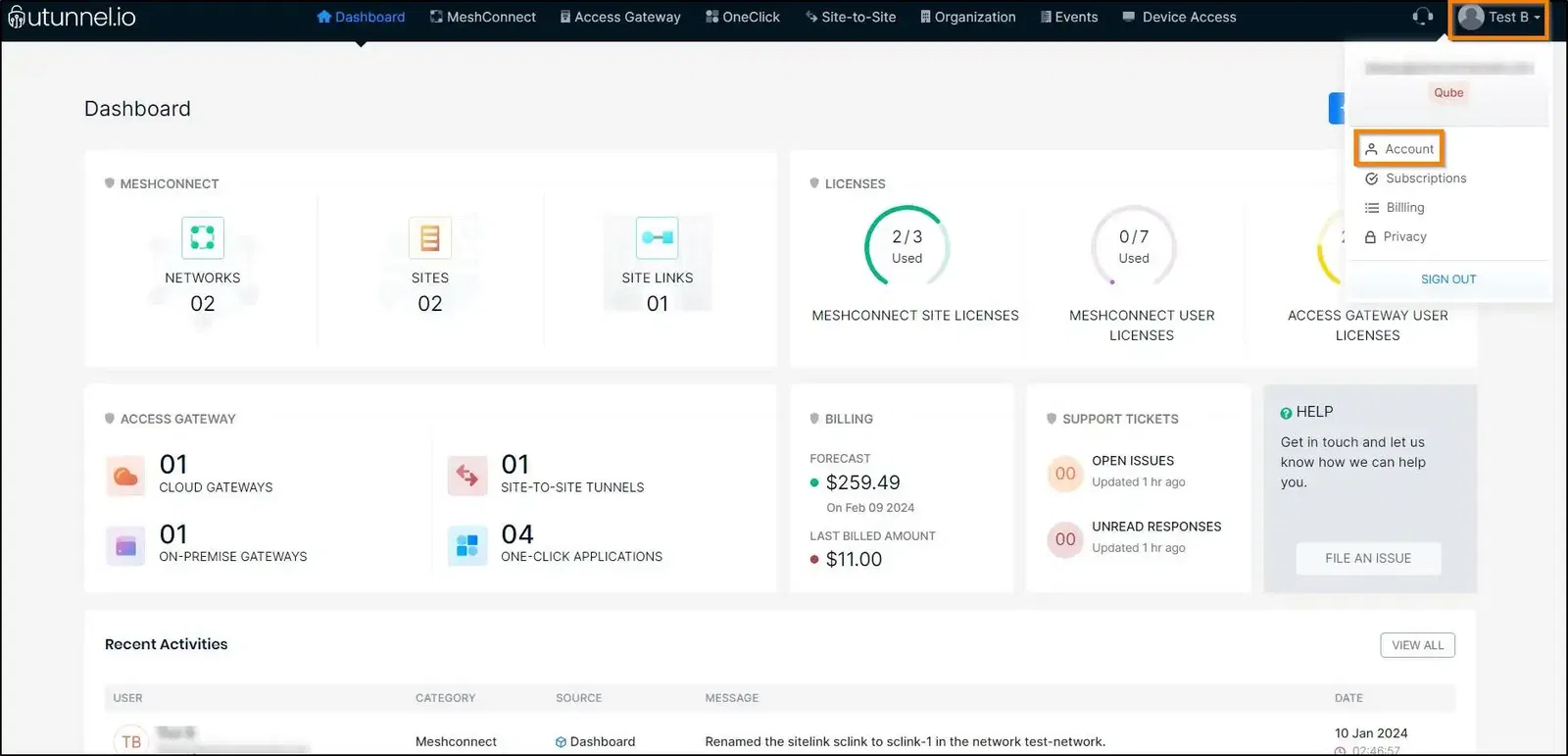Viewport: 1568px width, 756px height.
Task: Click last billed amount $11.00
Action: (854, 559)
